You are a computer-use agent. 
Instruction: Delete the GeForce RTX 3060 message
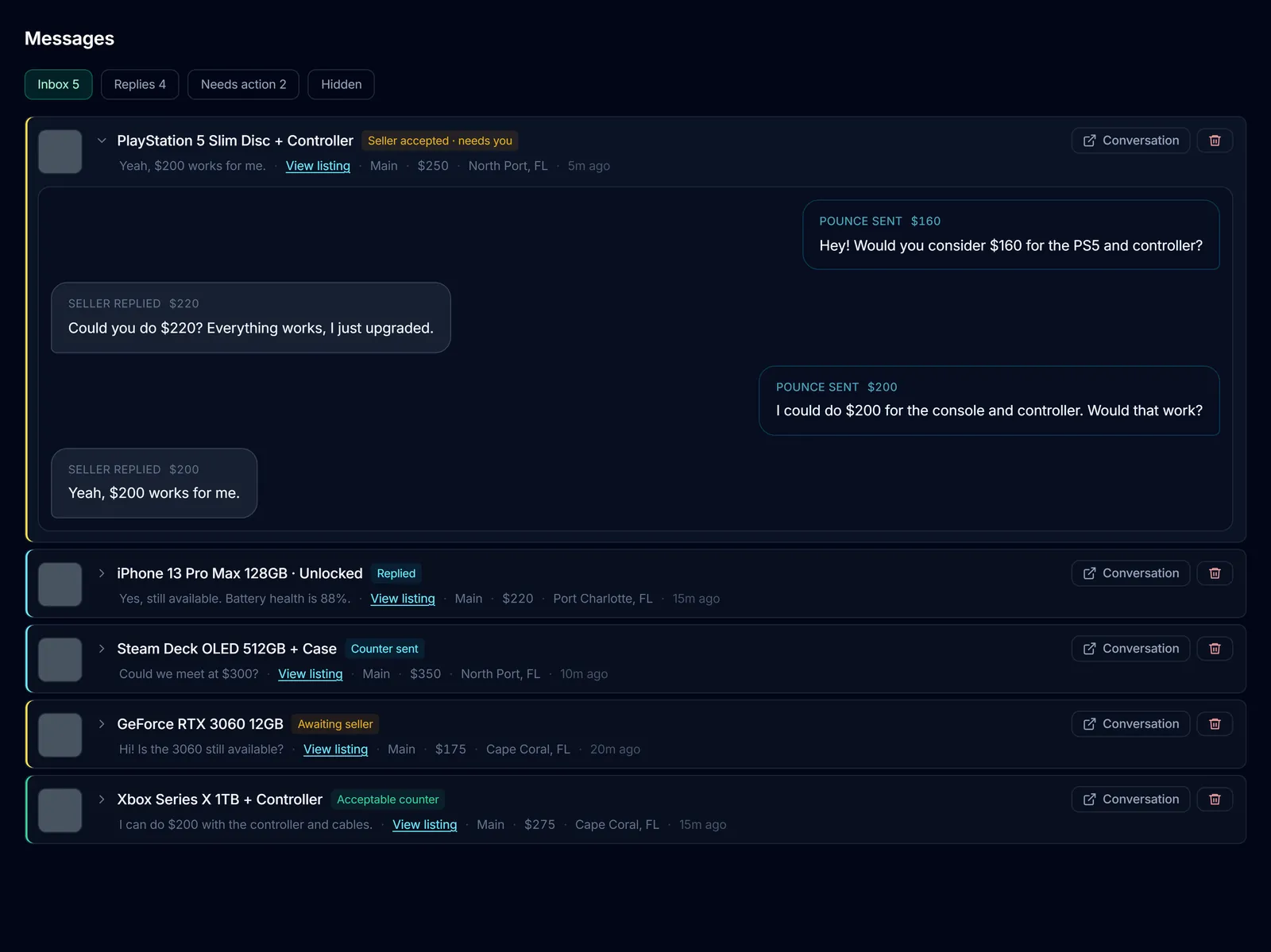1215,724
